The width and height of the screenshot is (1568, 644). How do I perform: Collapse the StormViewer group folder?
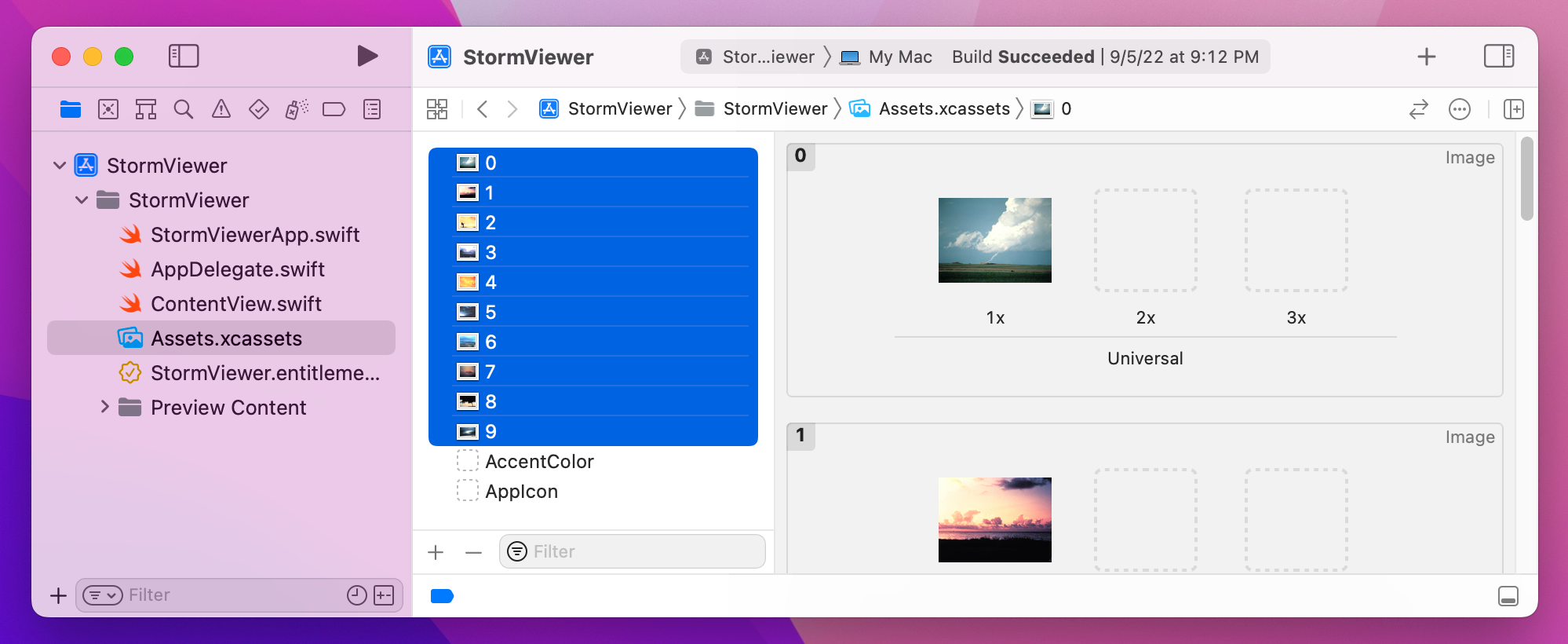pos(82,199)
